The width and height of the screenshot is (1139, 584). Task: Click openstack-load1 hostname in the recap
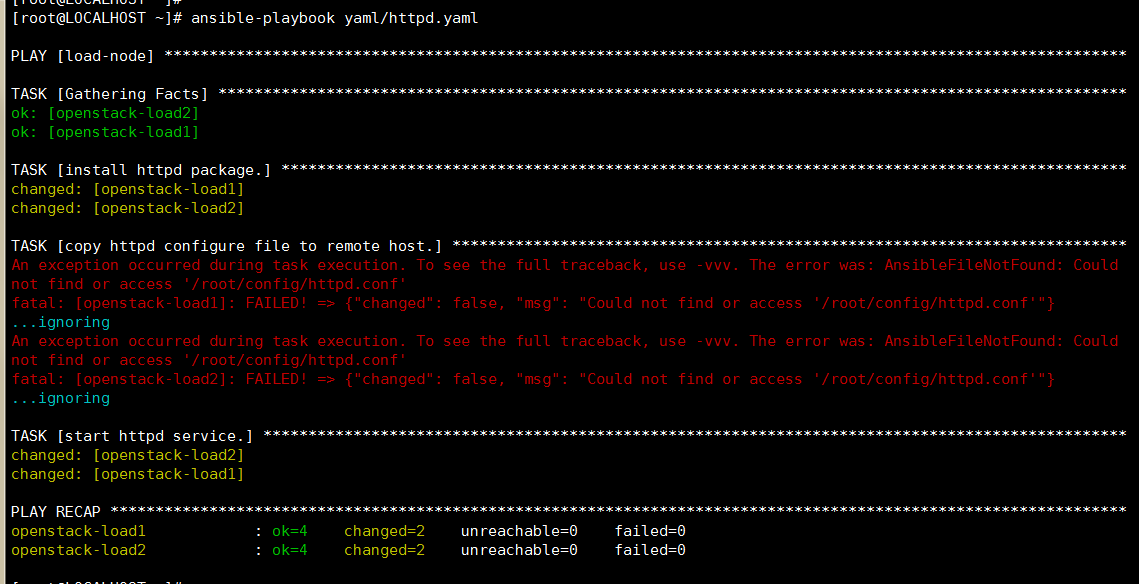click(78, 531)
